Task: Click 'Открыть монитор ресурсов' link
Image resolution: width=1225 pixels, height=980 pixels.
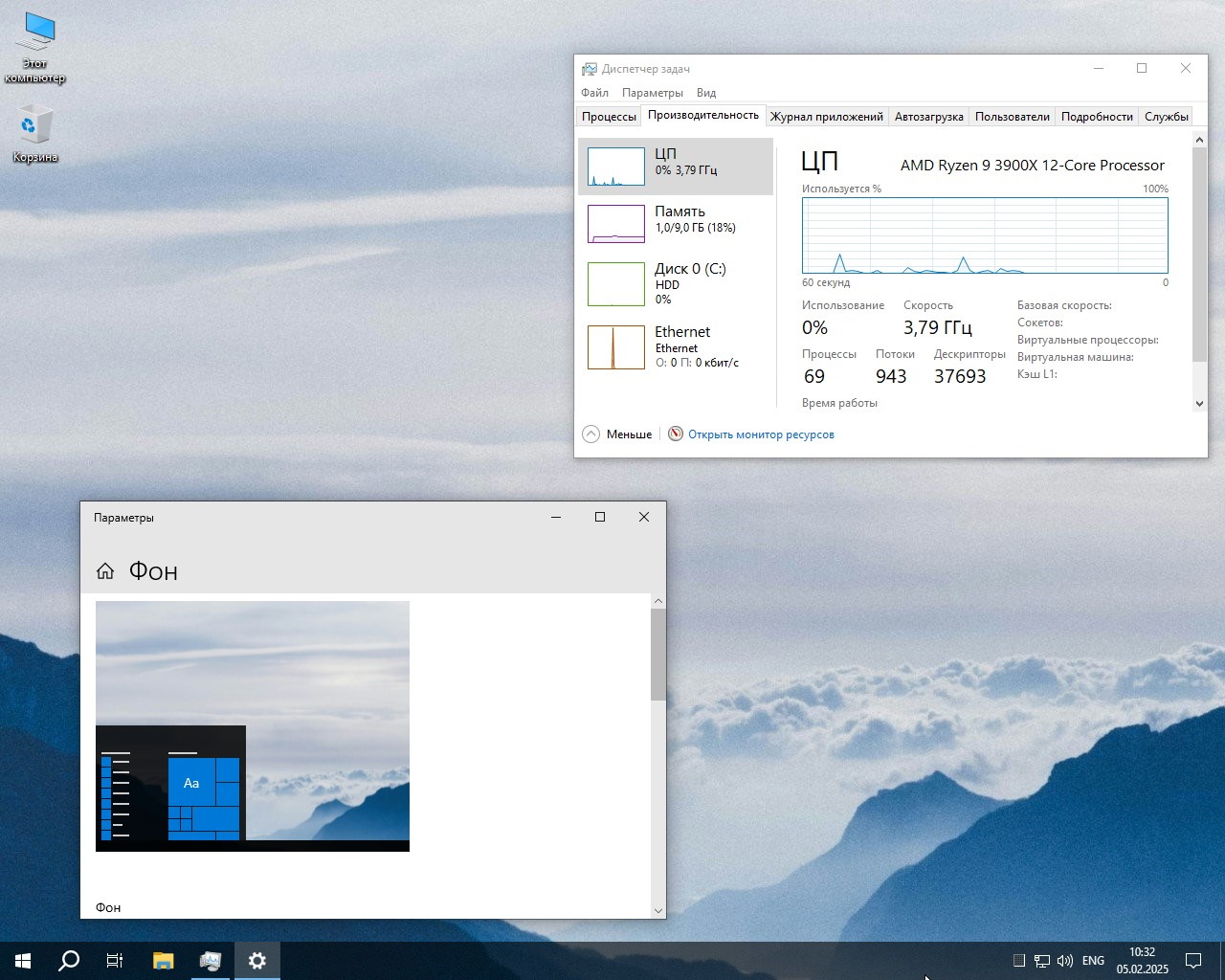Action: click(x=761, y=434)
